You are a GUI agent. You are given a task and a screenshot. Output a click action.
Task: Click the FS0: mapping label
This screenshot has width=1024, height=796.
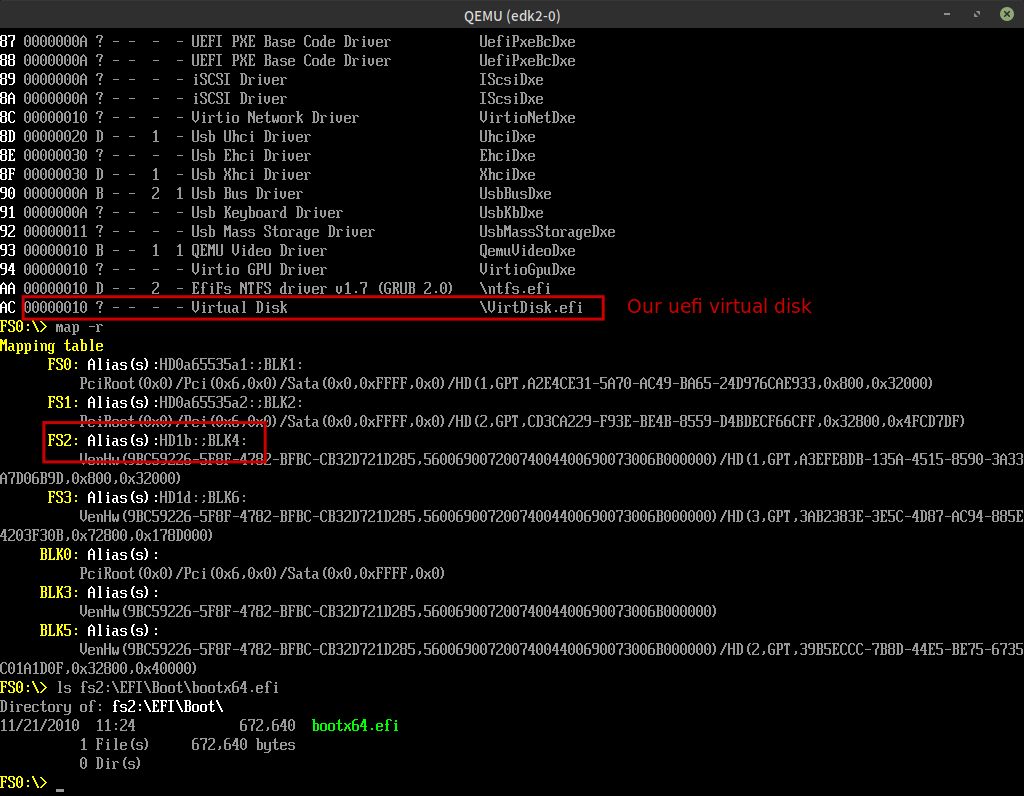click(63, 365)
